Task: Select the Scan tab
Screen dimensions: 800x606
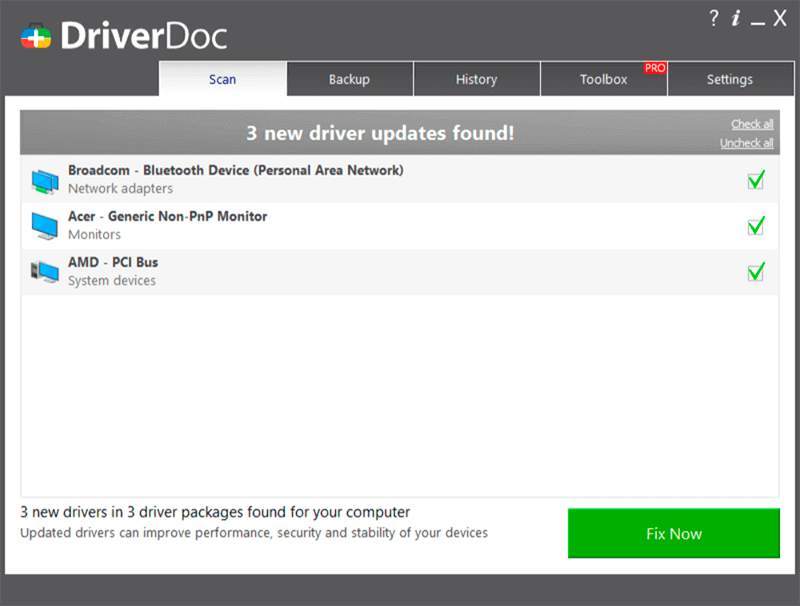Action: pos(222,79)
